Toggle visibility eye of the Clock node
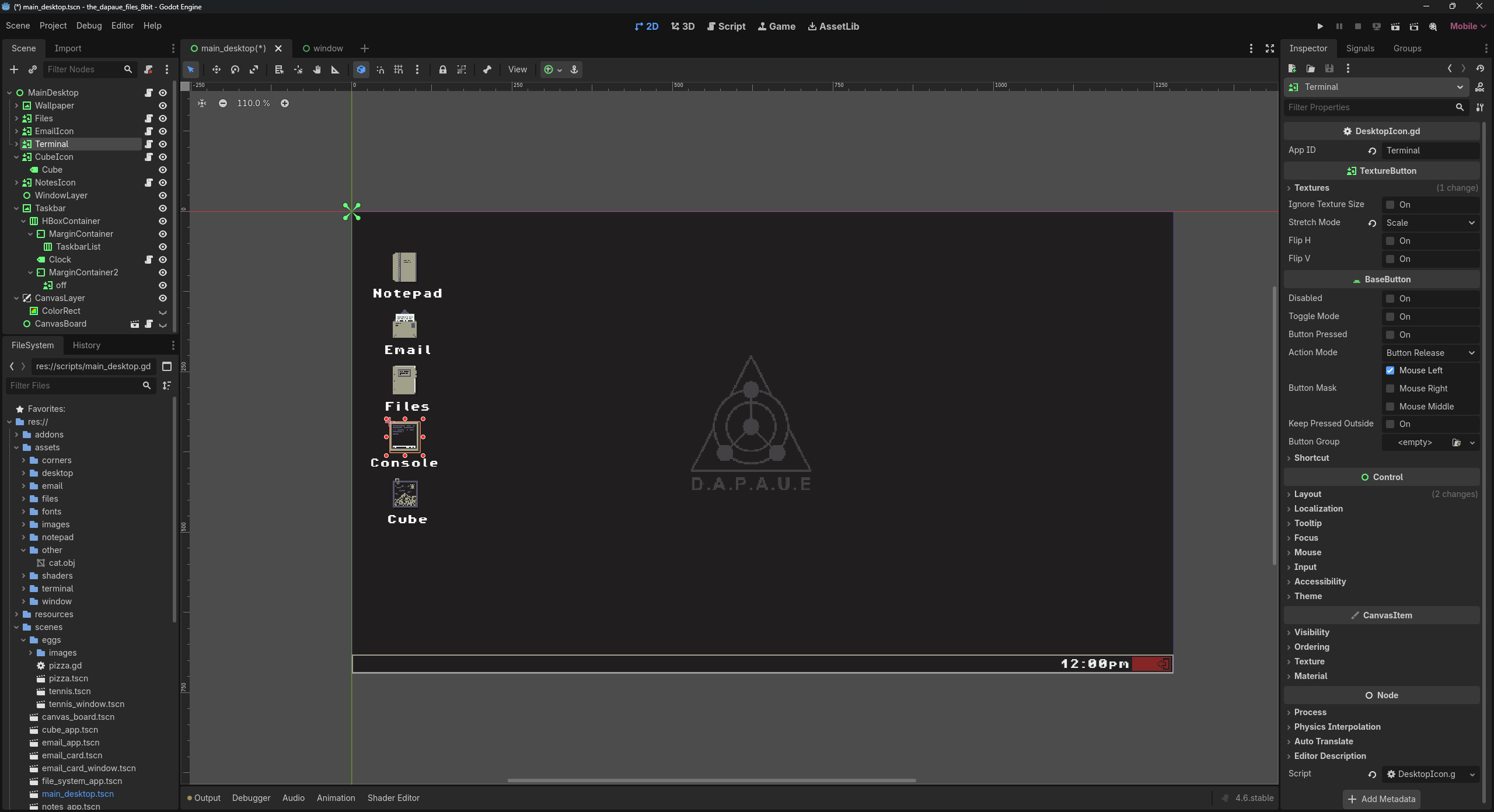This screenshot has height=812, width=1494. click(x=163, y=260)
